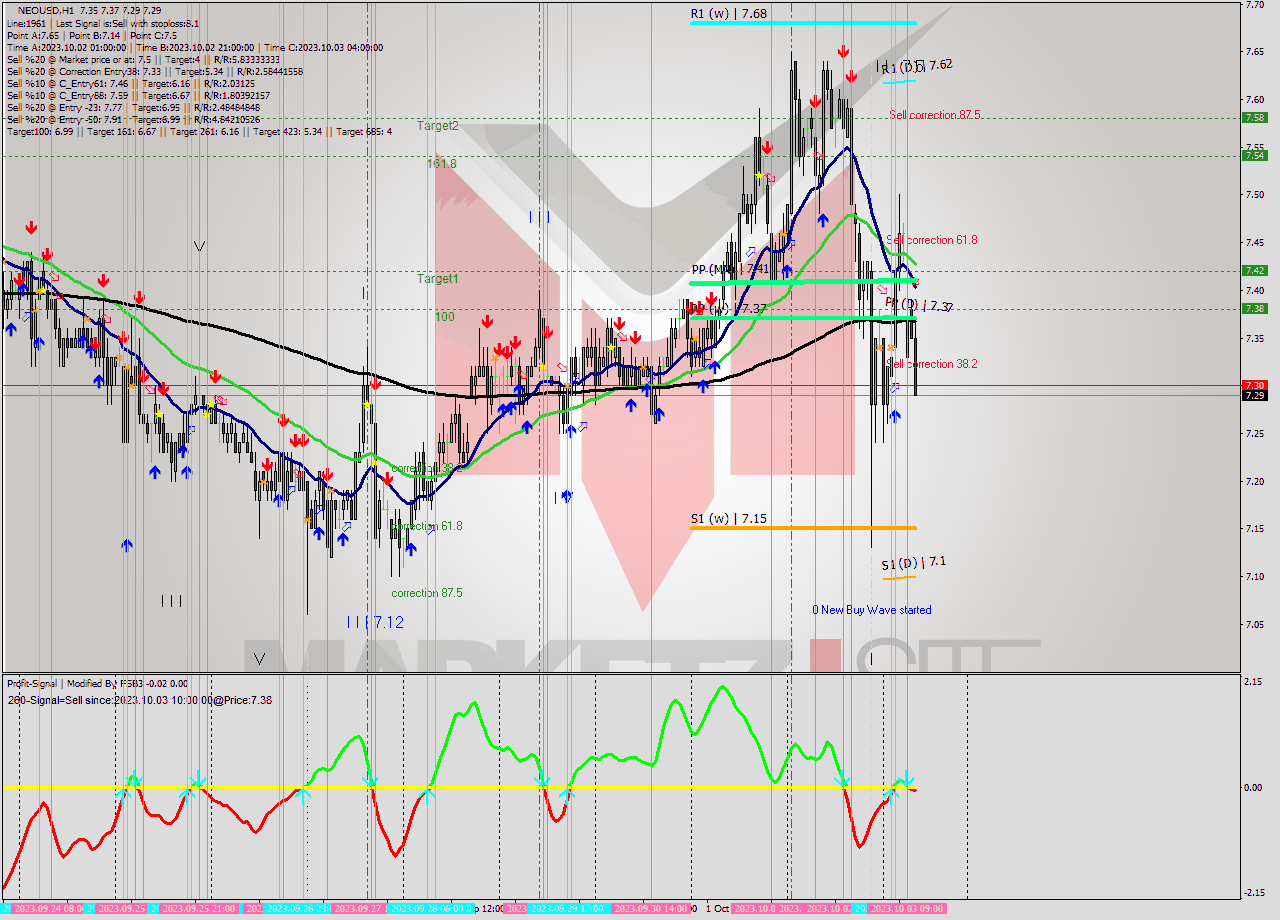The width and height of the screenshot is (1280, 920).
Task: Click the 'Sell correction 38.2' label
Action: (932, 364)
